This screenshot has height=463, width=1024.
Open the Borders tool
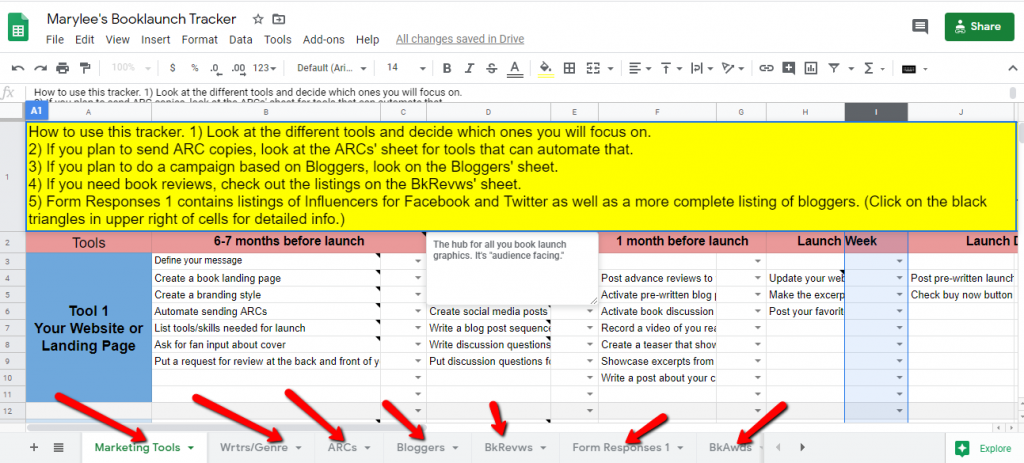point(569,68)
